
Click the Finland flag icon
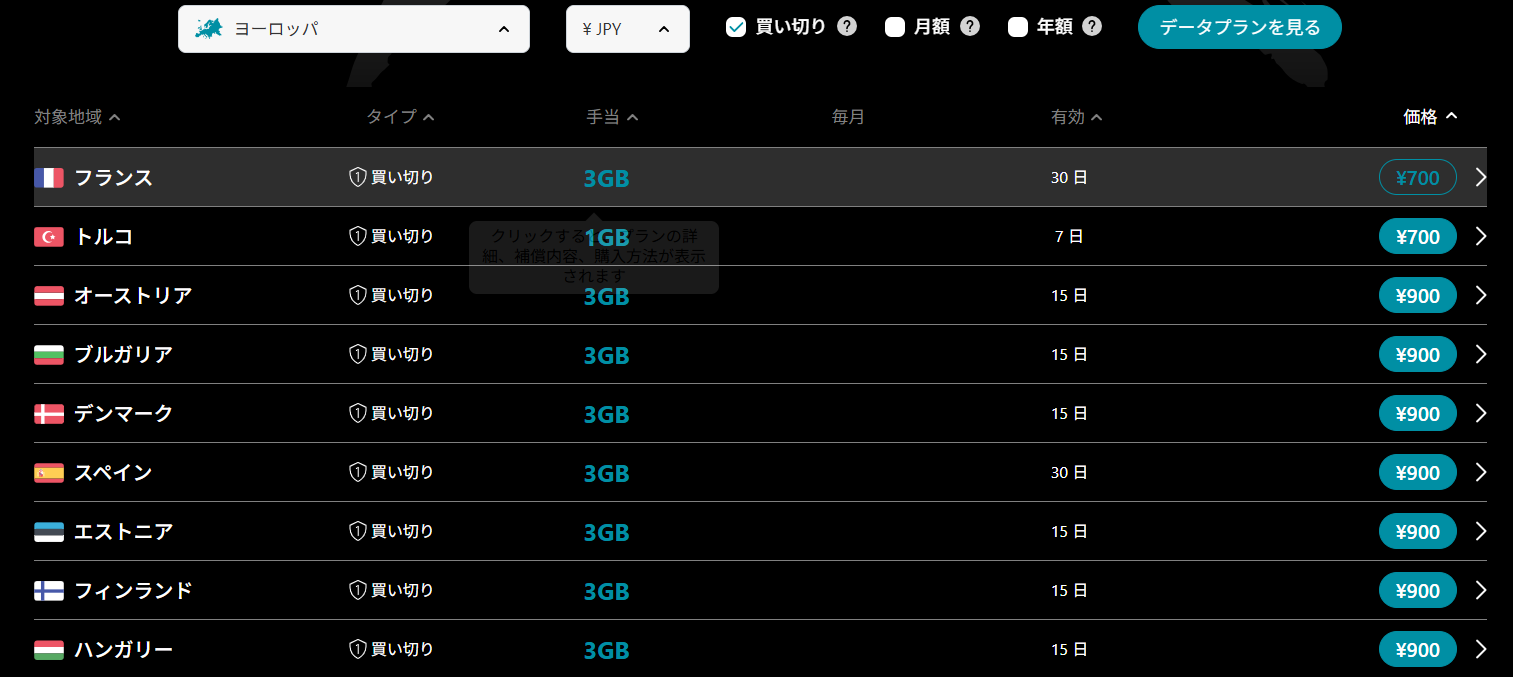pos(49,591)
